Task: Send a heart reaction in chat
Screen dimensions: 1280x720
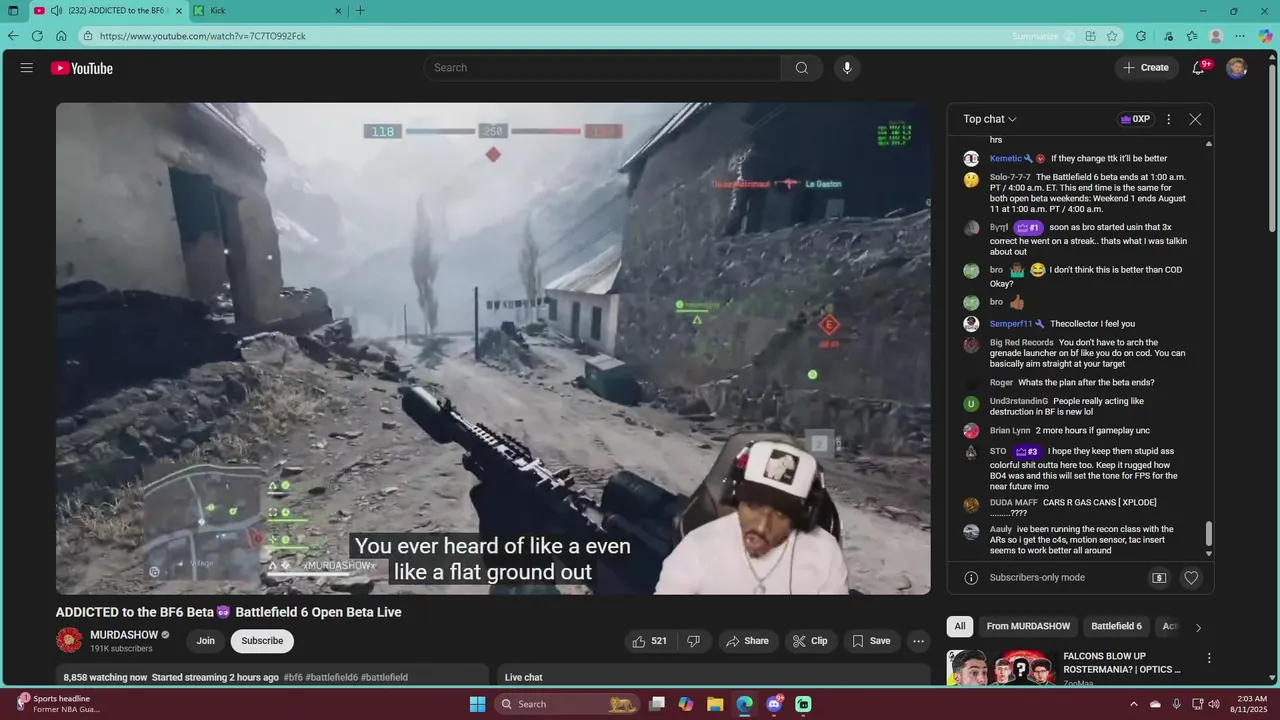Action: pos(1191,578)
